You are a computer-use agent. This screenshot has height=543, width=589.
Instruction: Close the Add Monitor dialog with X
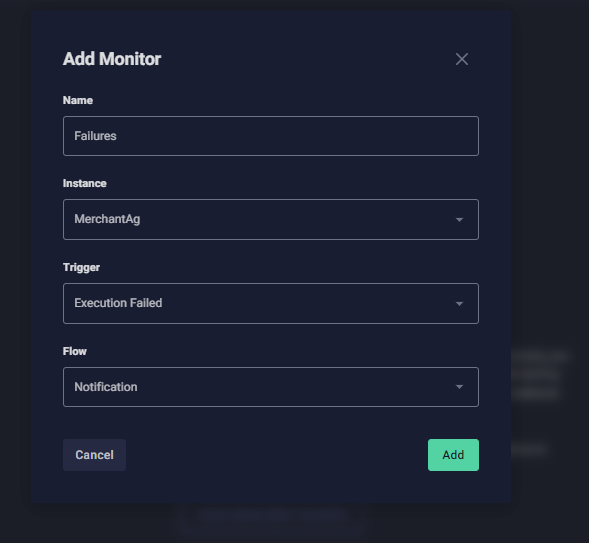click(x=462, y=59)
